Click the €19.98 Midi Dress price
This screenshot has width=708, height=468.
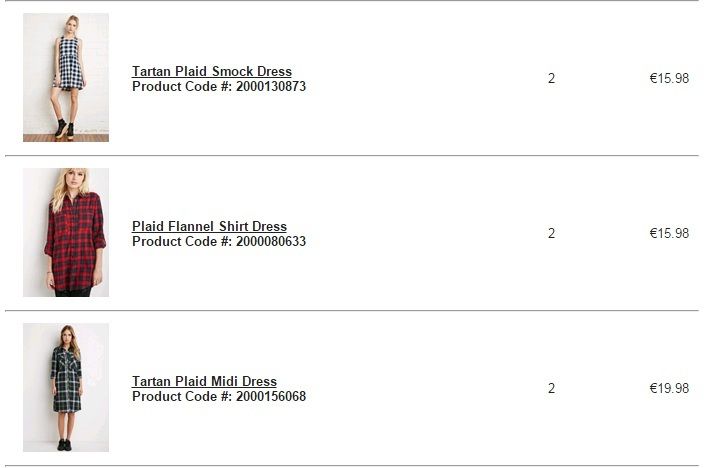click(669, 389)
